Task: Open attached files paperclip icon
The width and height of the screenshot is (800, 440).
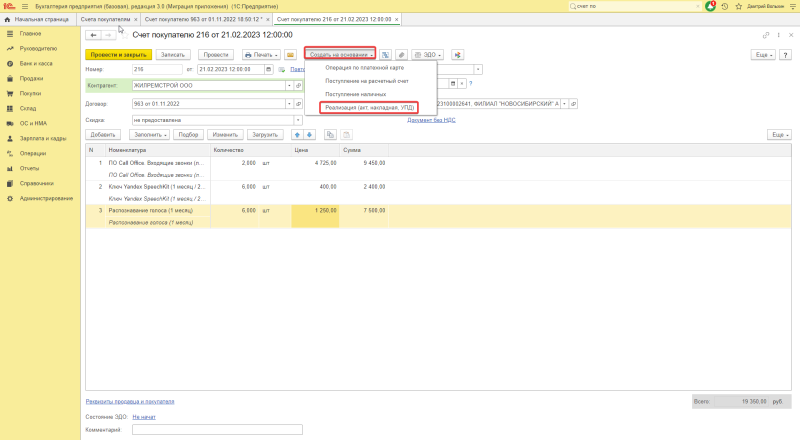Action: coord(402,55)
